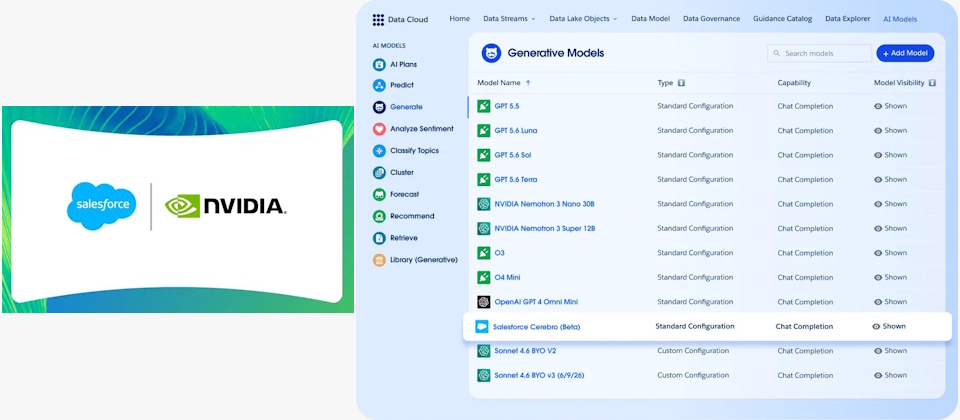Open the Guidance Catalog tab
Viewport: 960px width, 420px height.
coord(782,19)
